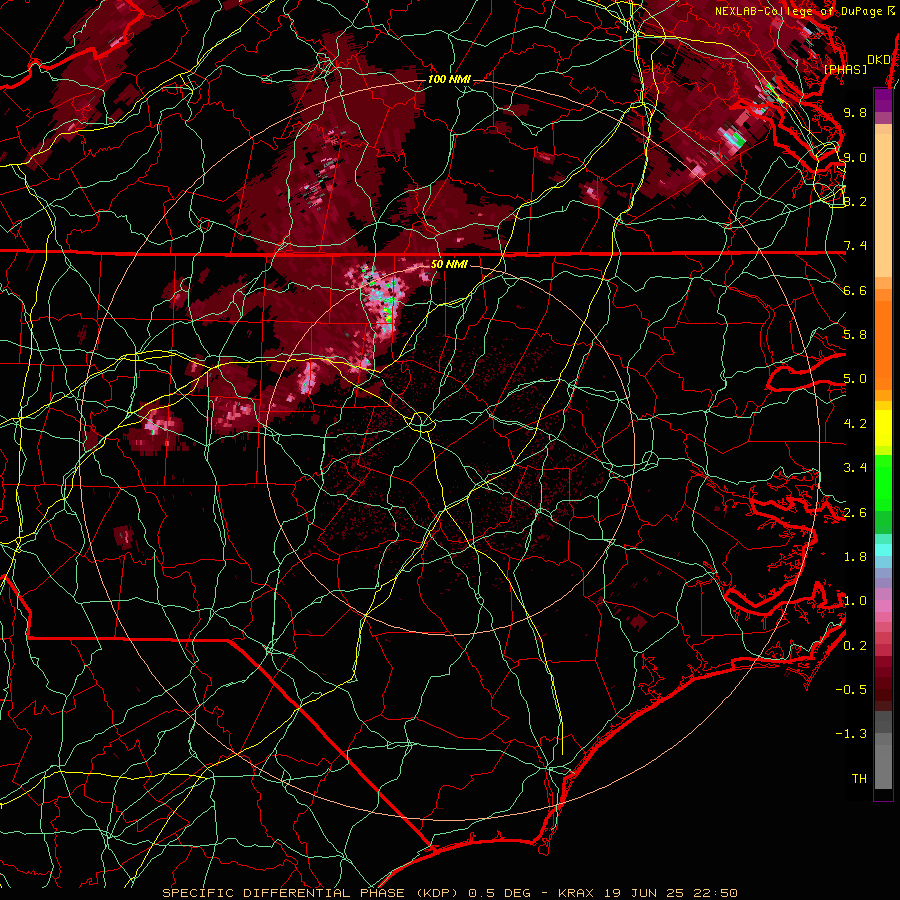
Task: Pick the cyan color bar segment
Action: (x=883, y=550)
